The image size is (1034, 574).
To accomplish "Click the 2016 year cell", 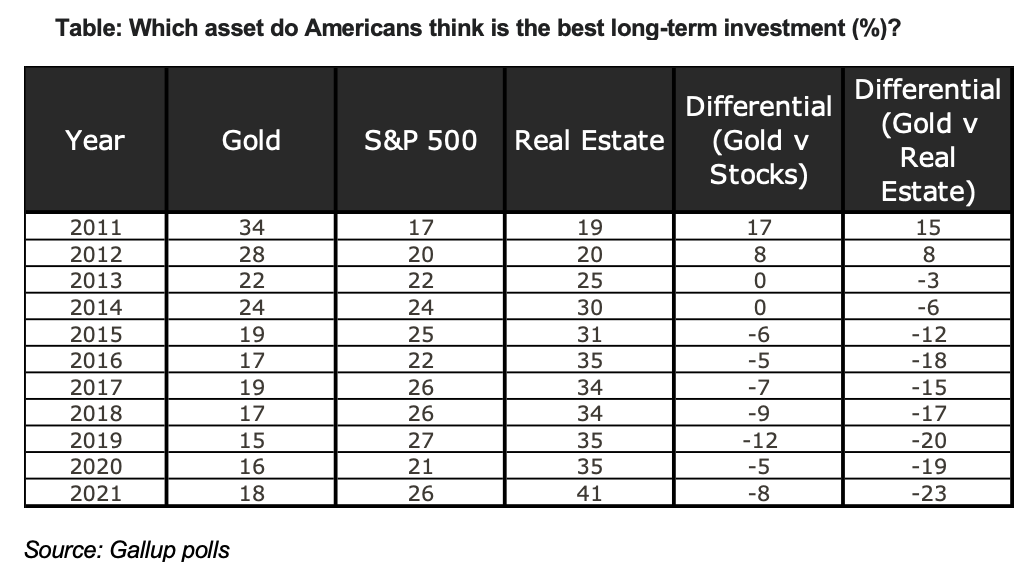I will pyautogui.click(x=94, y=360).
